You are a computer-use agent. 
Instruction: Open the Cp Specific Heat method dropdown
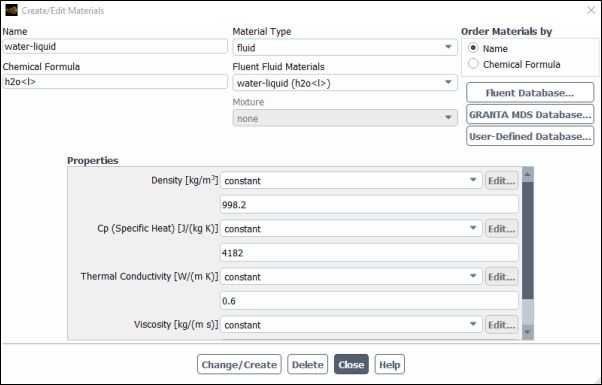click(x=351, y=228)
